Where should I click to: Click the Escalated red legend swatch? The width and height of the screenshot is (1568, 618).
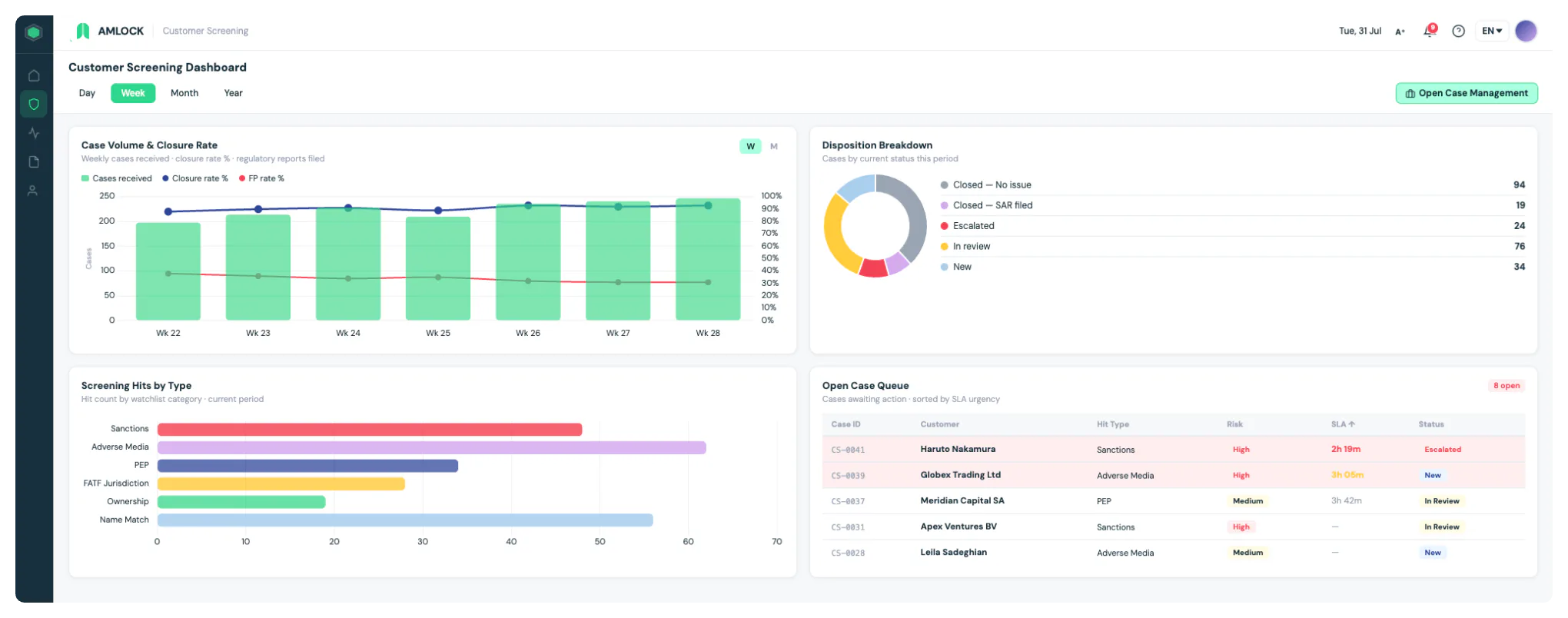tap(944, 226)
